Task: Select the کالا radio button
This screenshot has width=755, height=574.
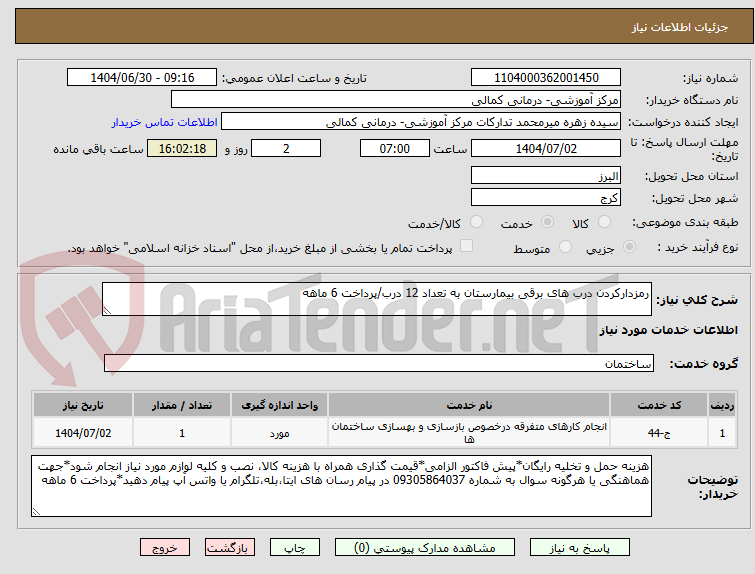Action: (604, 222)
